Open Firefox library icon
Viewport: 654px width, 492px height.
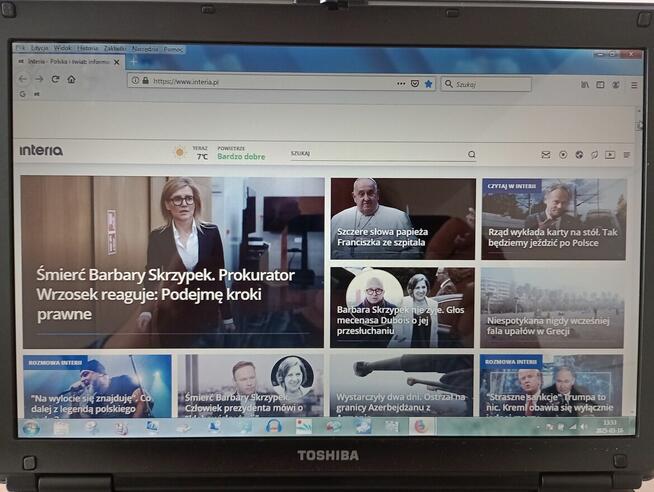click(x=585, y=85)
